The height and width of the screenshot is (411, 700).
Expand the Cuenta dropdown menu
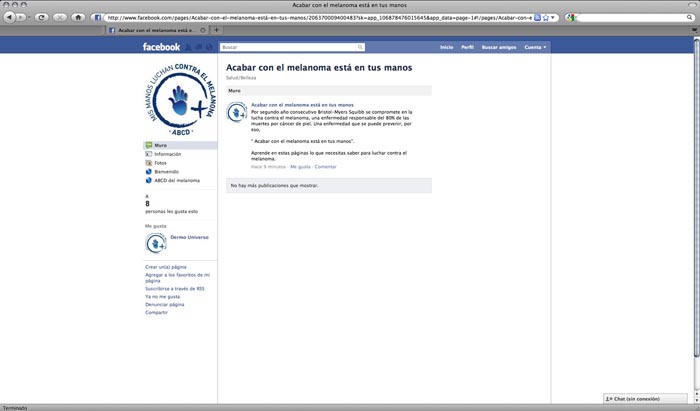tap(535, 47)
